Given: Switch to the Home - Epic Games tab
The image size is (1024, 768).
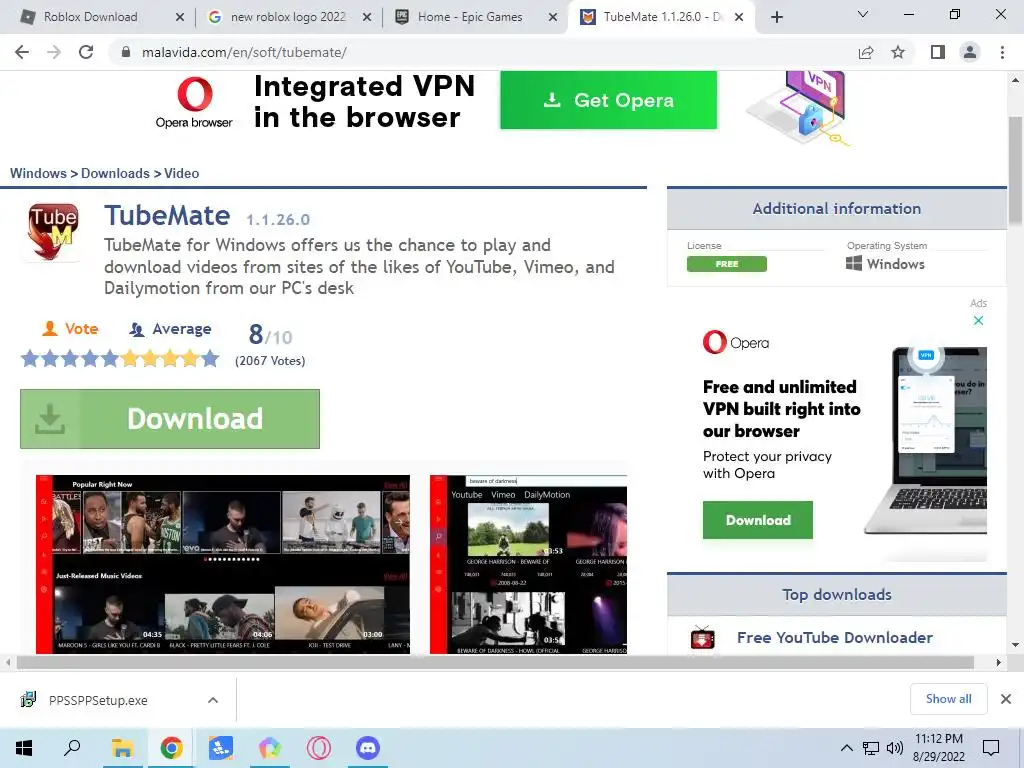Looking at the screenshot, I should click(477, 17).
